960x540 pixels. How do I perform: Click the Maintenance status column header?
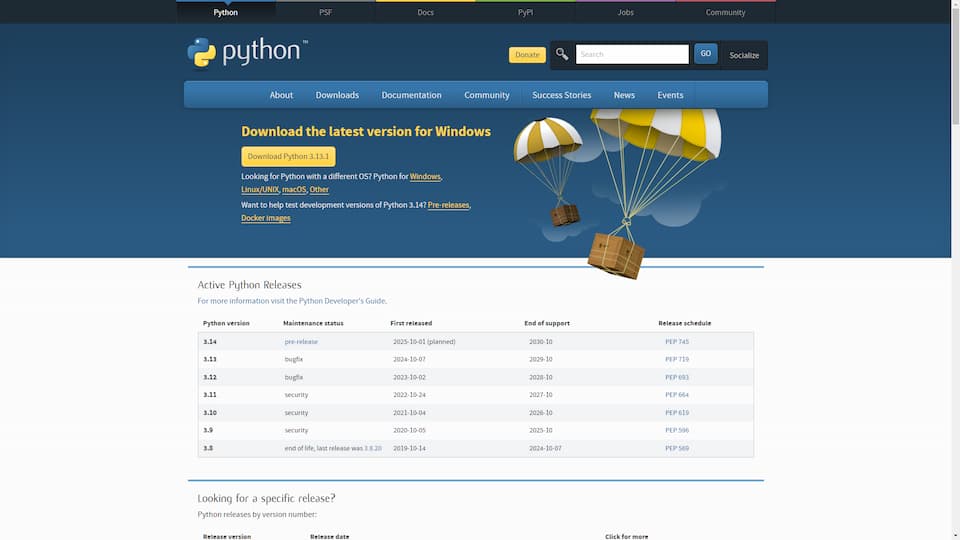click(x=313, y=323)
